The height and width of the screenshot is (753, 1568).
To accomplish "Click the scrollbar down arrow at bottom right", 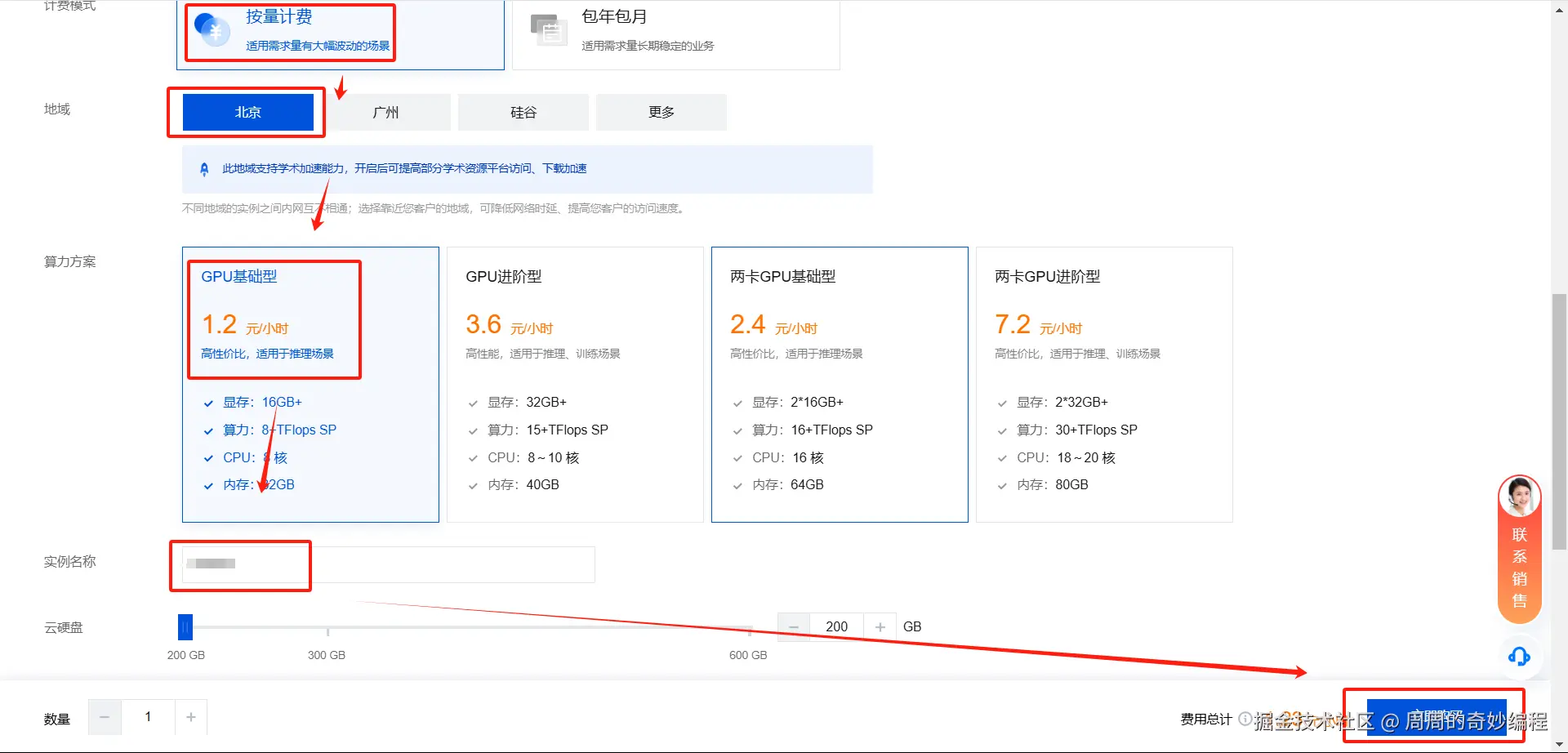I will (x=1559, y=745).
